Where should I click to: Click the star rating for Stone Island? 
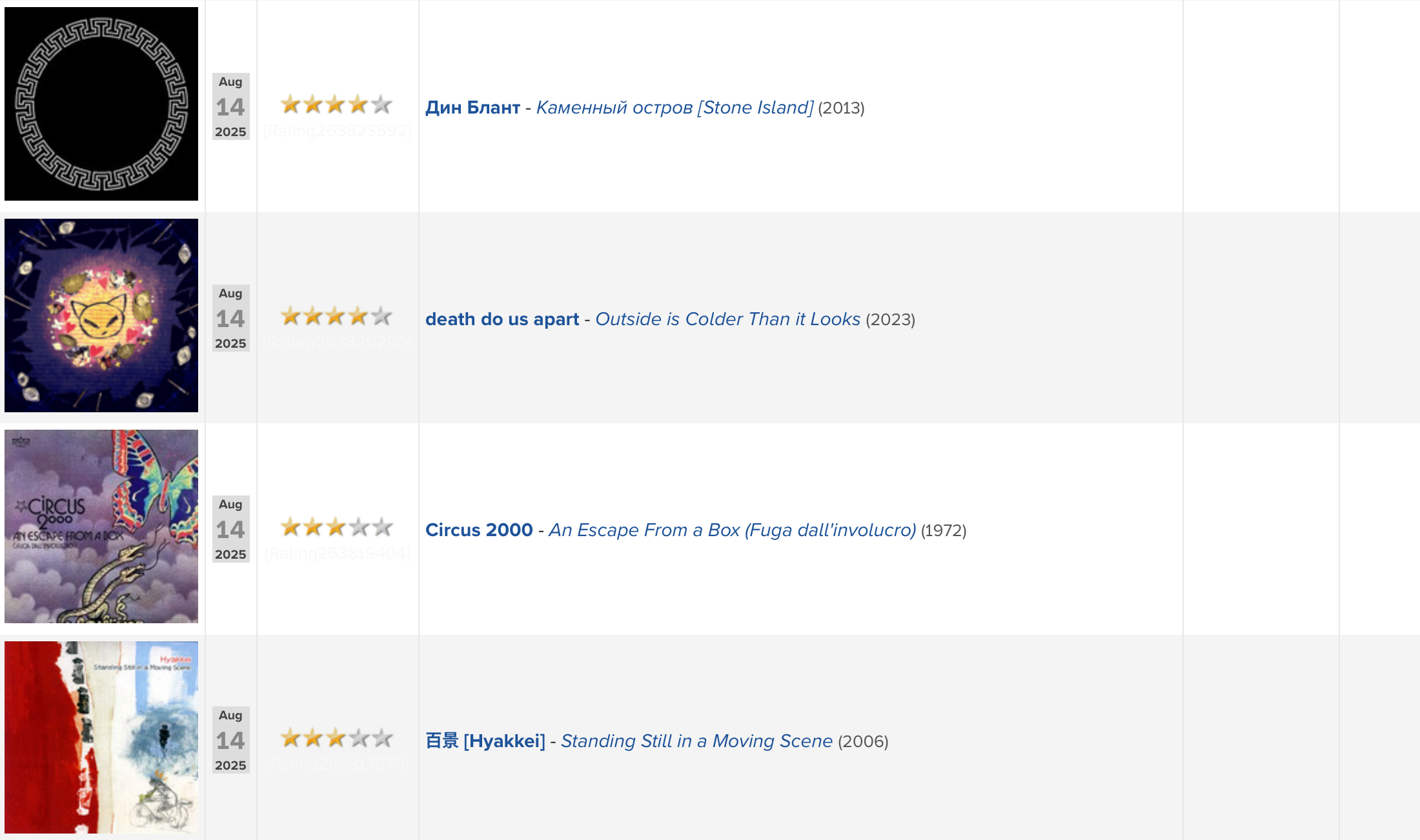tap(336, 104)
